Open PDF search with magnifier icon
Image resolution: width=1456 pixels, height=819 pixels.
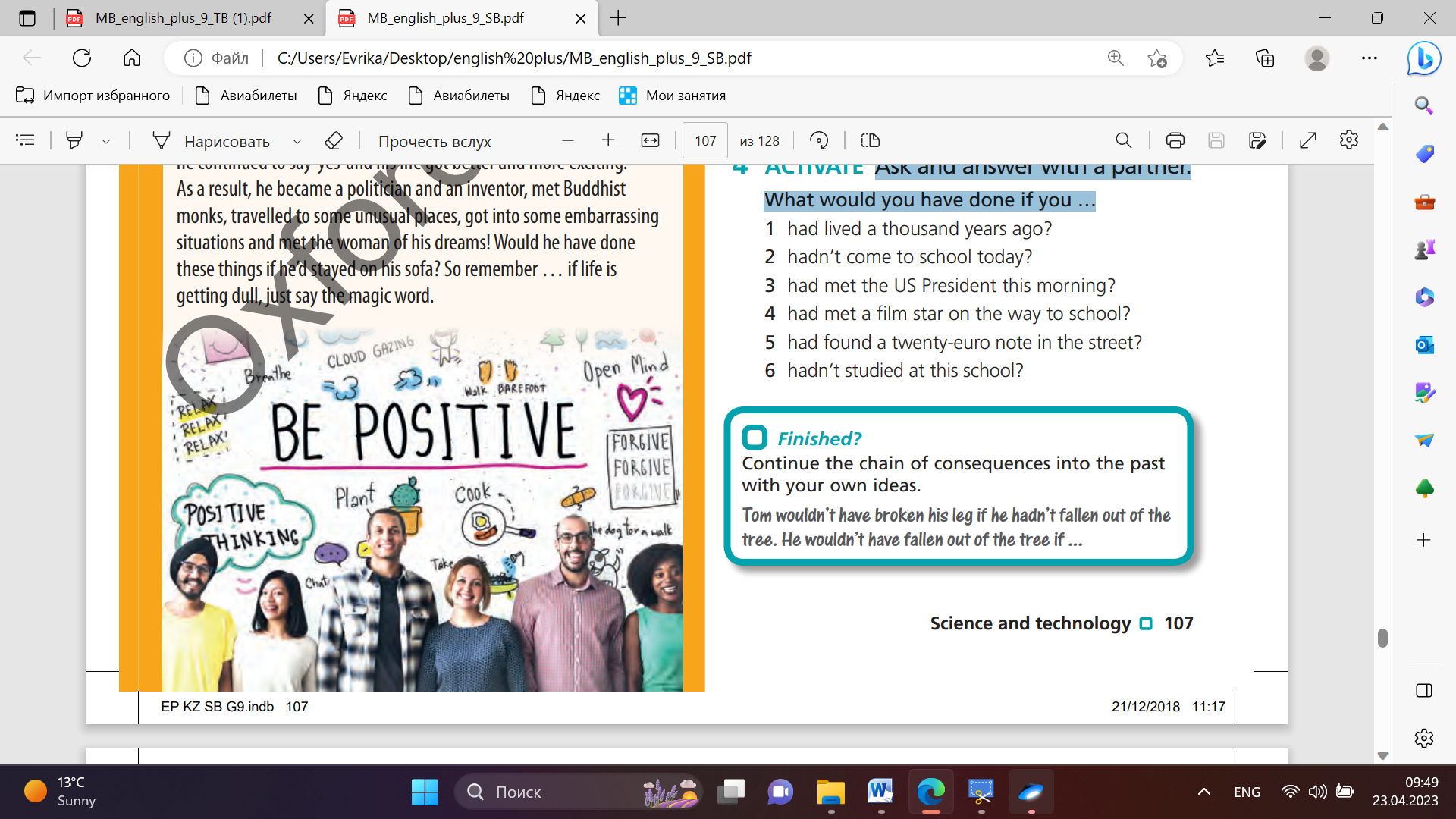pyautogui.click(x=1123, y=140)
